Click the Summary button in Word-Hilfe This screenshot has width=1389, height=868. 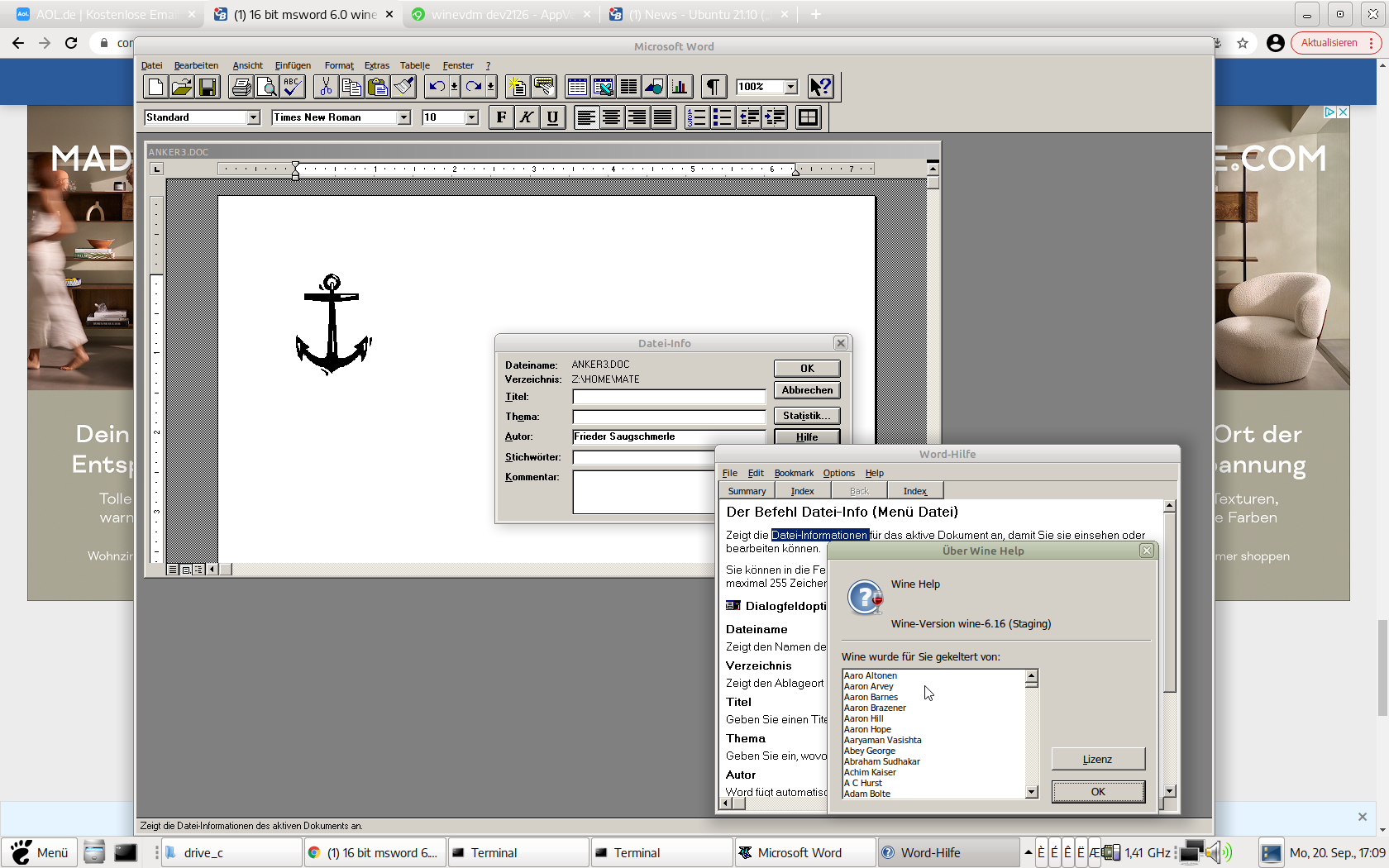(x=747, y=491)
